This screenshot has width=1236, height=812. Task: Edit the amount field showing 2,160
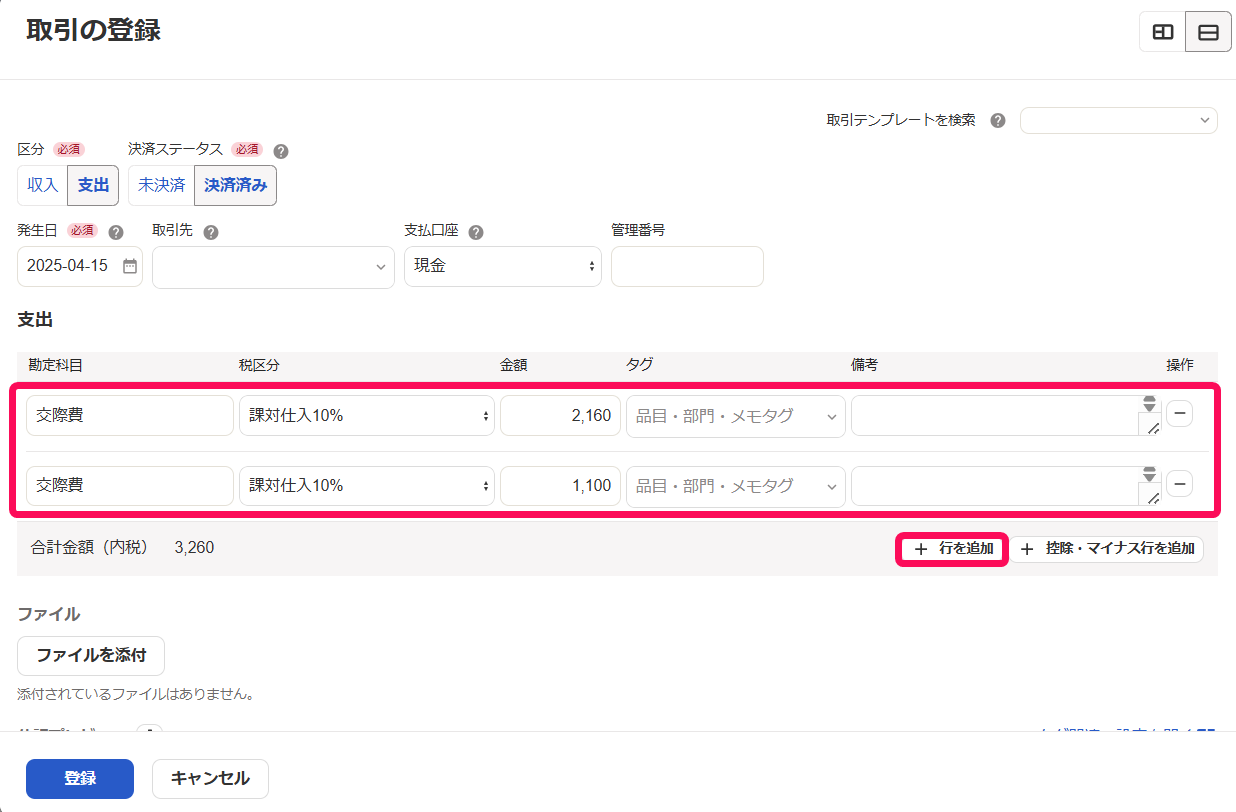coord(560,415)
